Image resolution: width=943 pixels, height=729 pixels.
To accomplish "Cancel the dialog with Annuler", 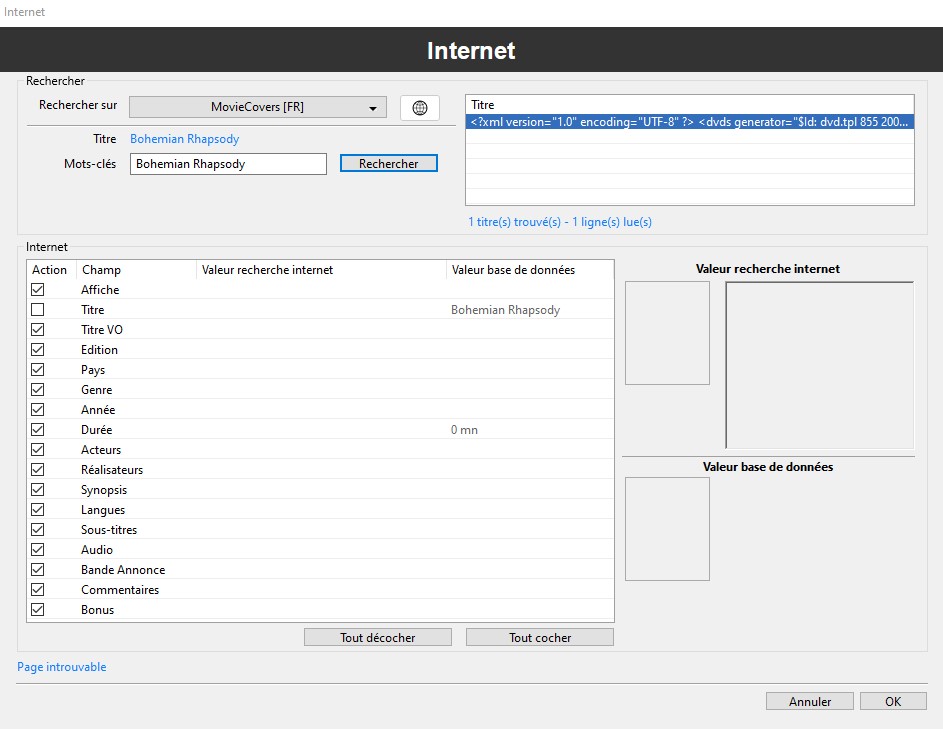I will click(x=810, y=701).
